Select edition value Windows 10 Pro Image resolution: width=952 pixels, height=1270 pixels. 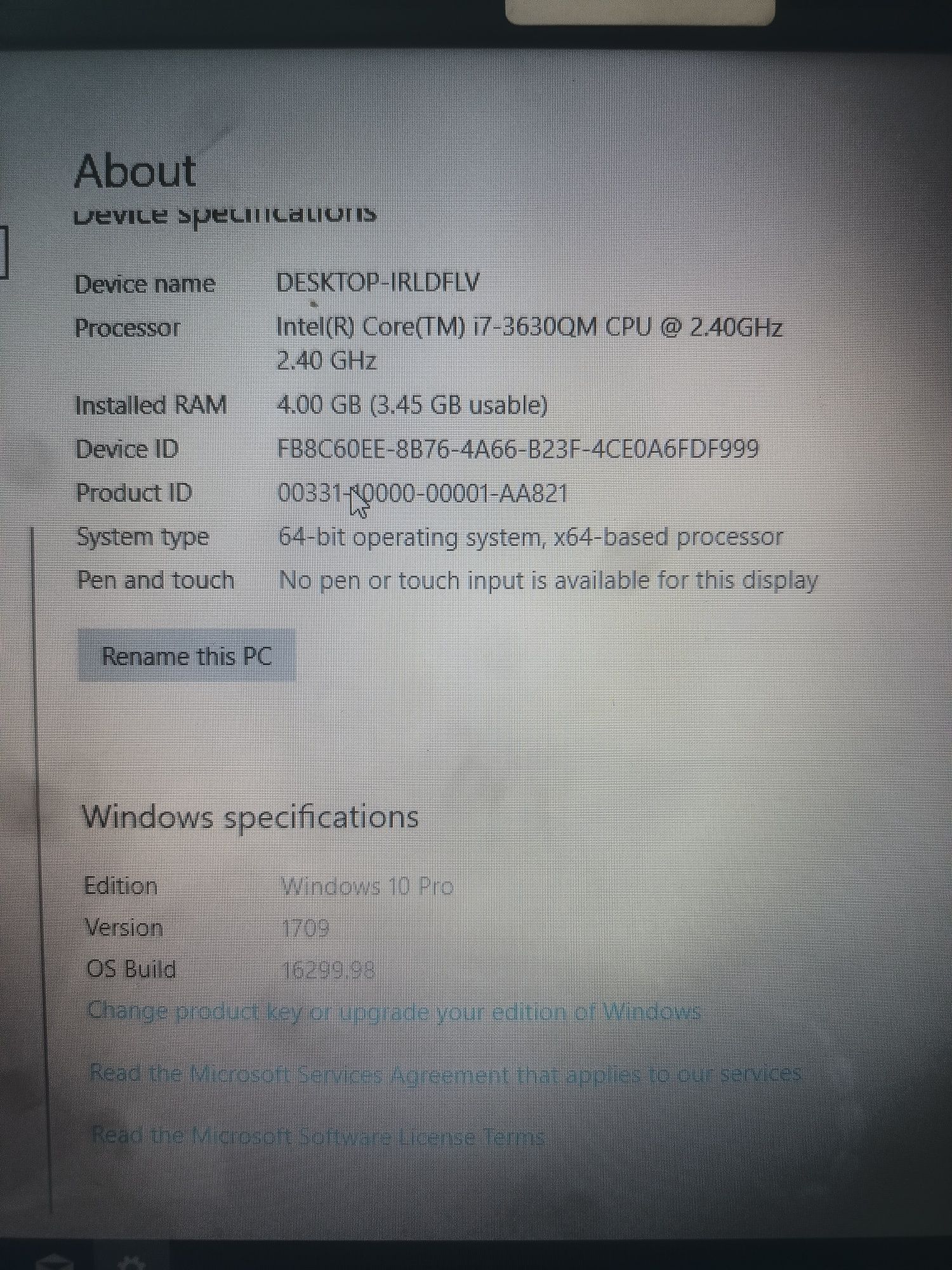(367, 886)
